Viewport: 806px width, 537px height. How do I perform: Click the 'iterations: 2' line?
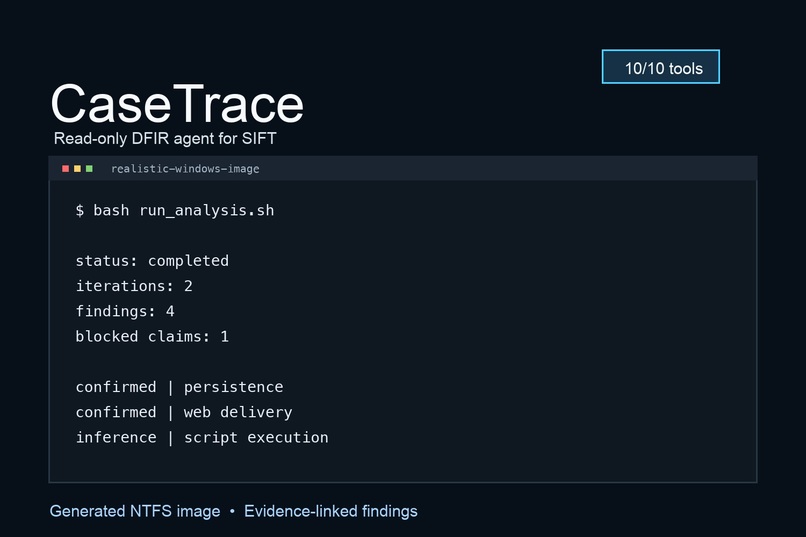click(x=134, y=286)
